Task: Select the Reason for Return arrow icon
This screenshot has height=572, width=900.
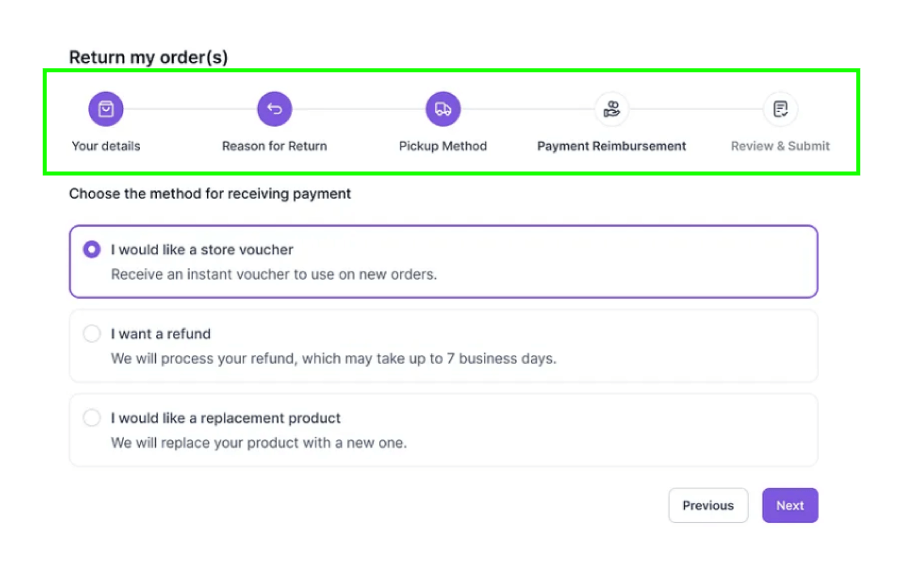Action: (x=274, y=108)
